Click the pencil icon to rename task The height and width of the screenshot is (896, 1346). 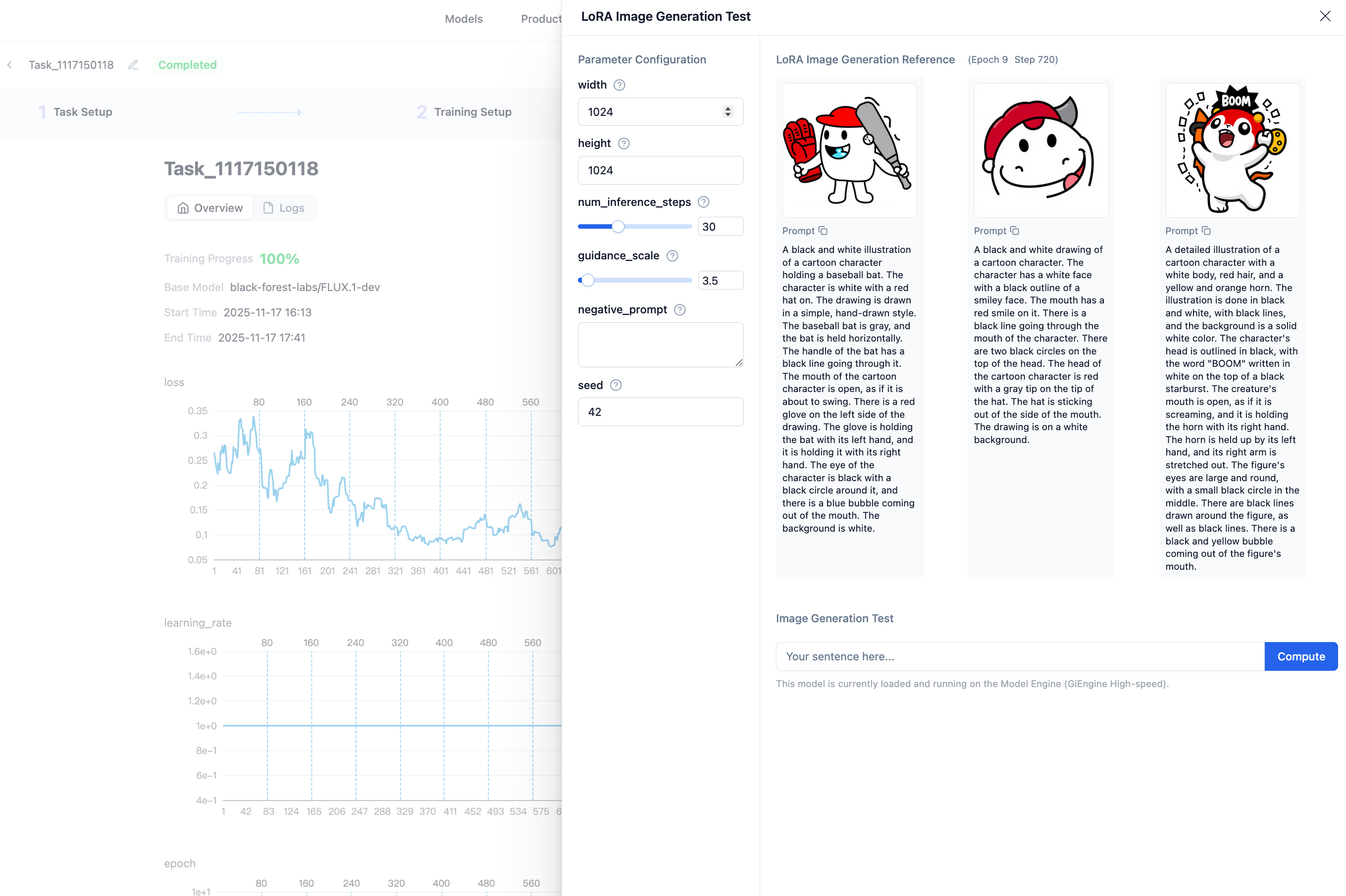(133, 64)
